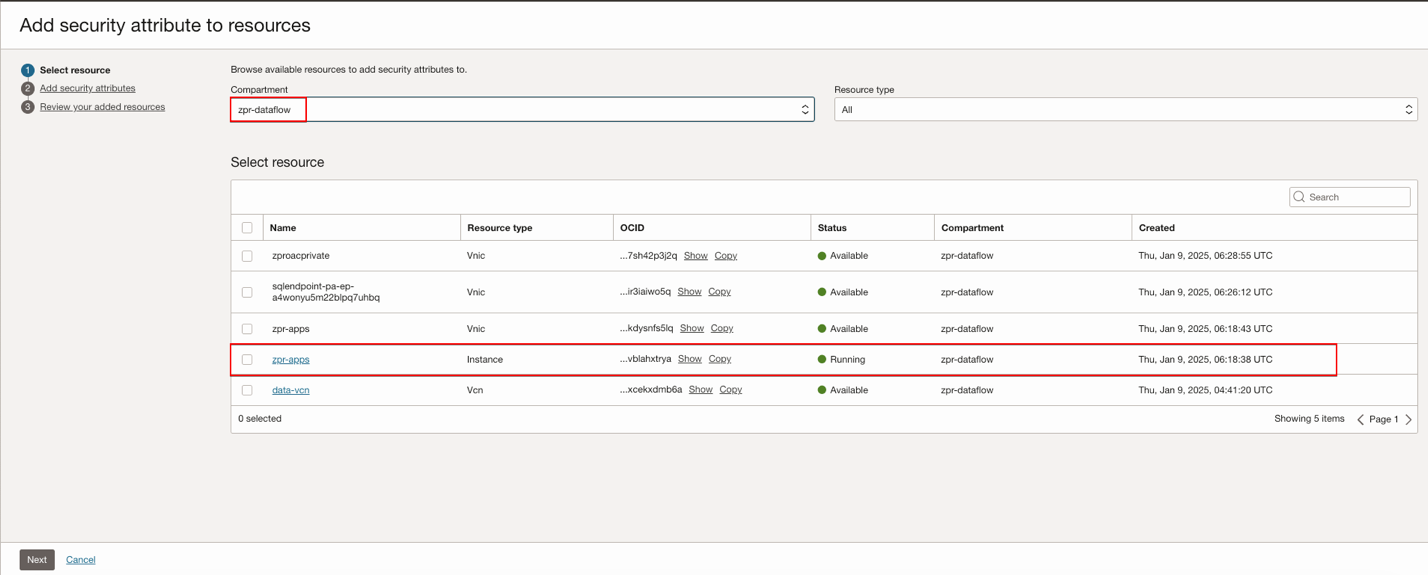This screenshot has width=1428, height=575.
Task: Go to next page arrow
Action: click(x=1408, y=419)
